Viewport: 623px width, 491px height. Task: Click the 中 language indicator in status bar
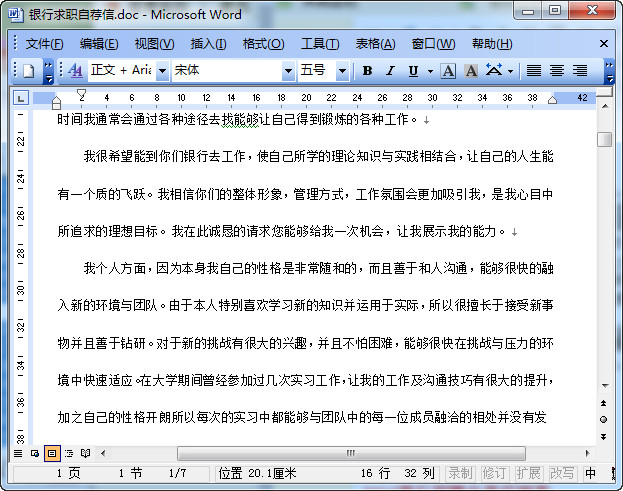590,473
